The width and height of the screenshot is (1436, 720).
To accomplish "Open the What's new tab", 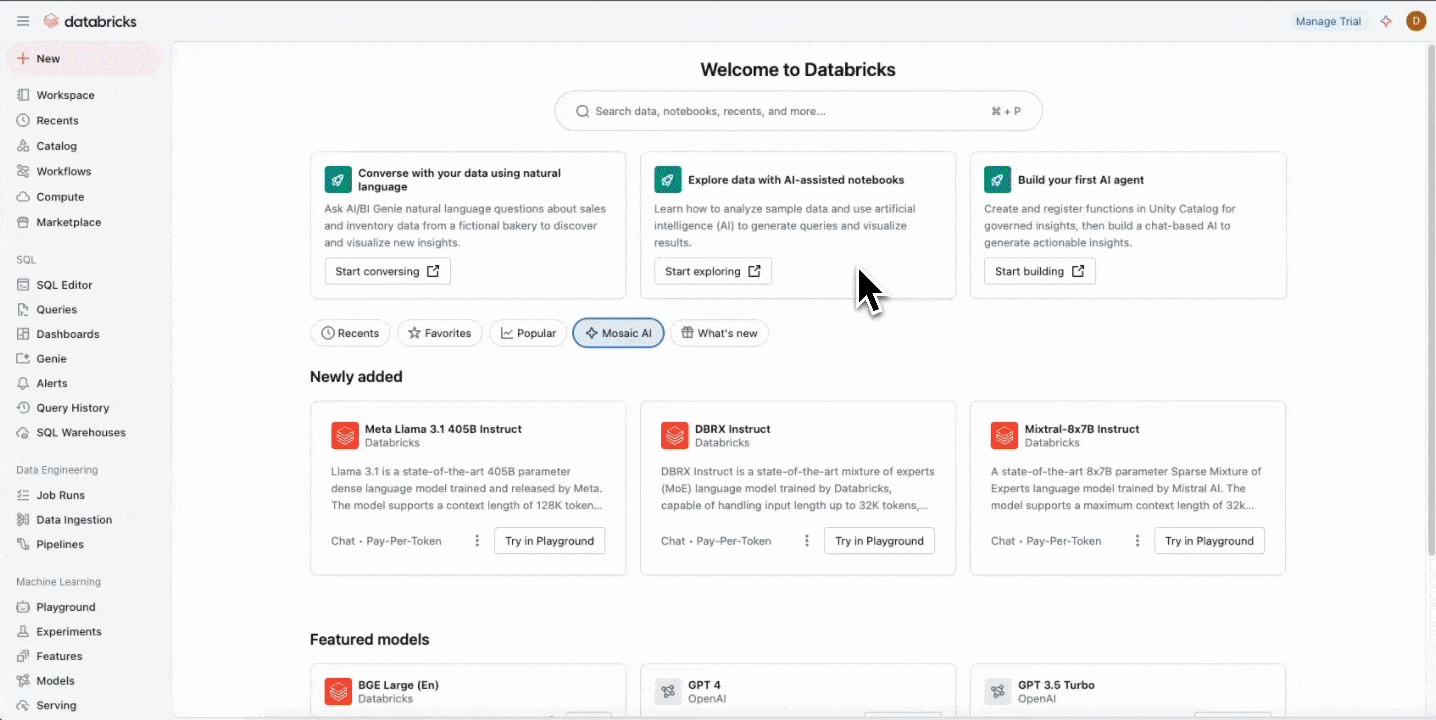I will pyautogui.click(x=719, y=333).
